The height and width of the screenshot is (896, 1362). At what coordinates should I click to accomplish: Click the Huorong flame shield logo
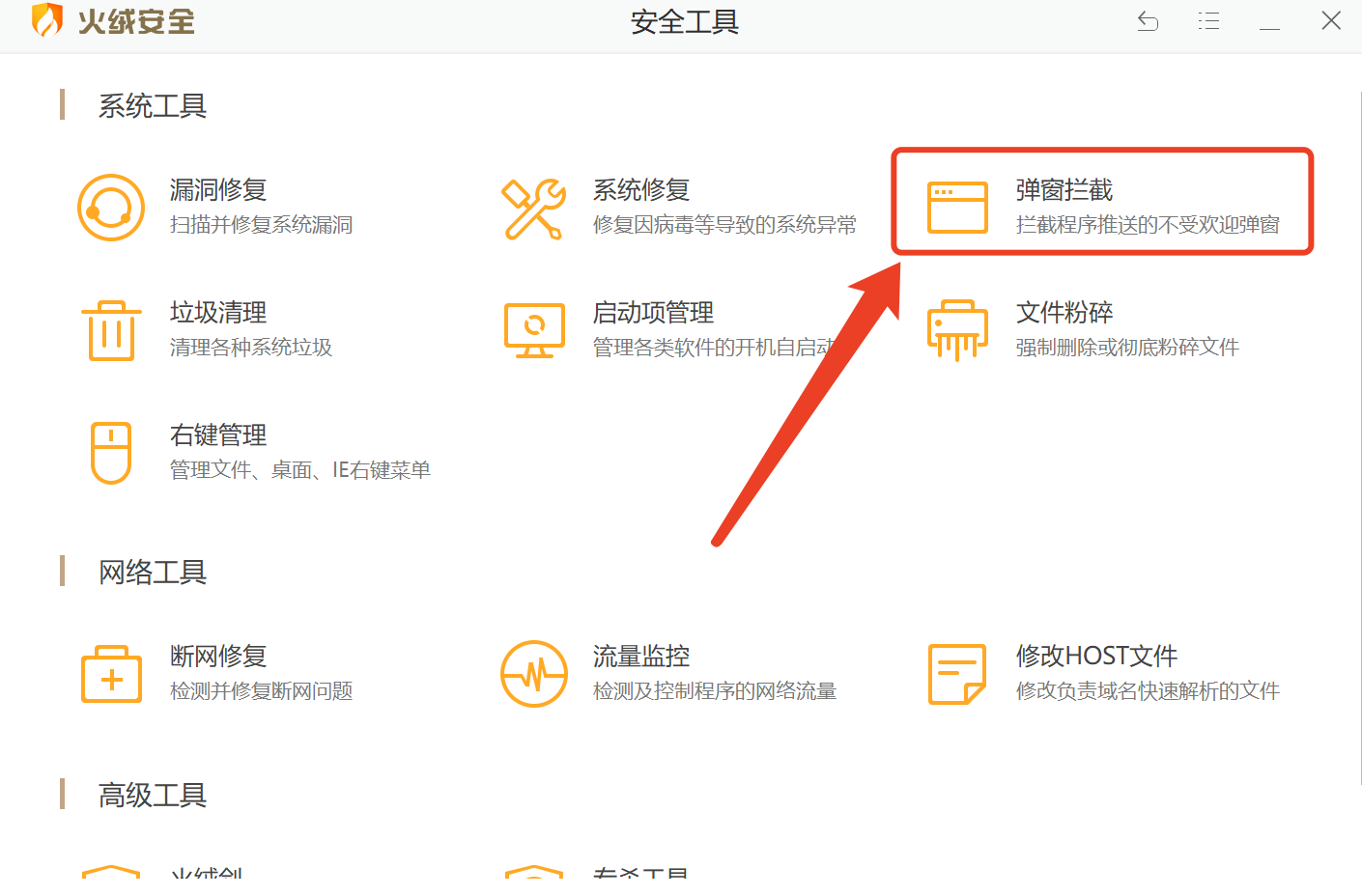(x=47, y=20)
